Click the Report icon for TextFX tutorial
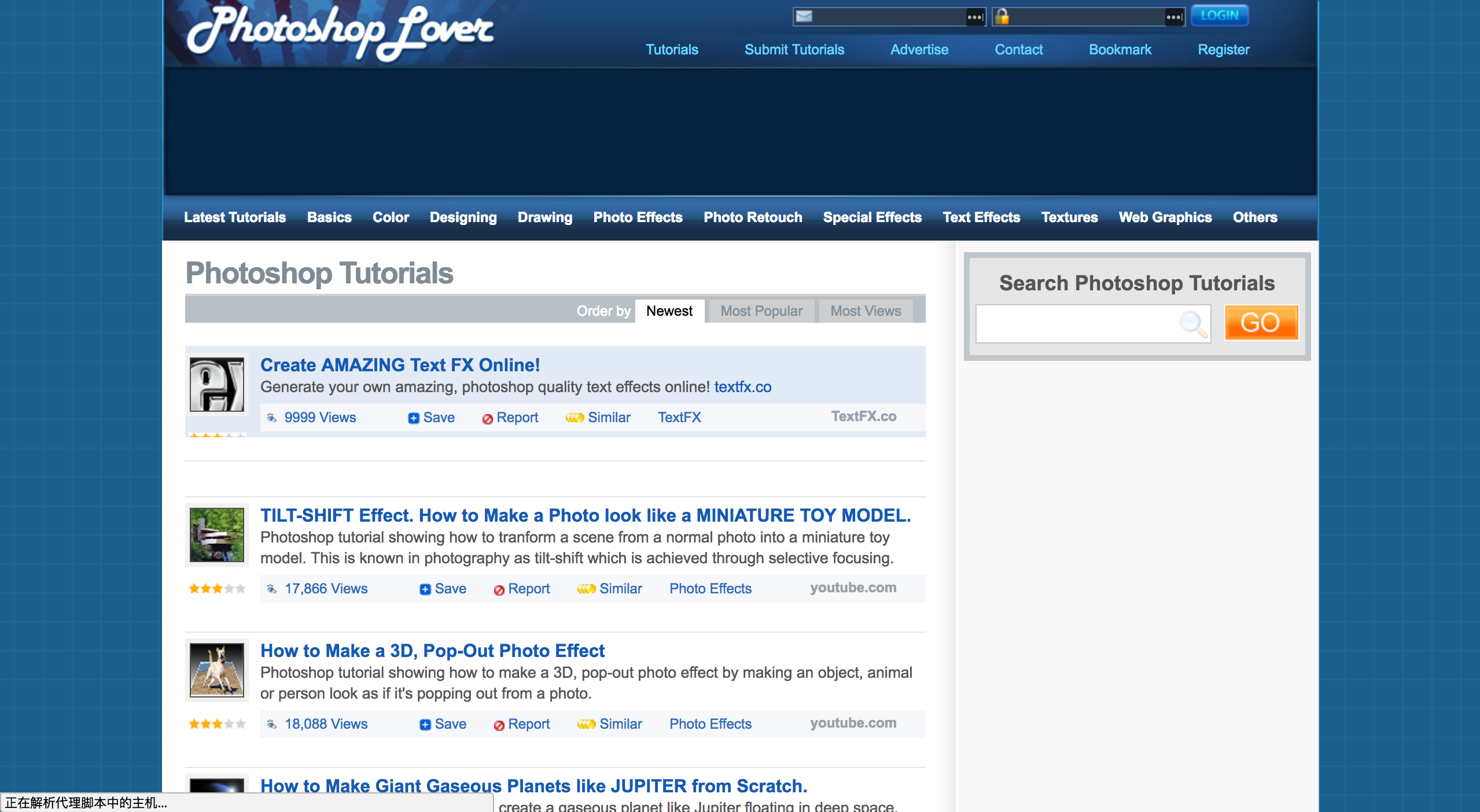Image resolution: width=1480 pixels, height=812 pixels. tap(487, 418)
